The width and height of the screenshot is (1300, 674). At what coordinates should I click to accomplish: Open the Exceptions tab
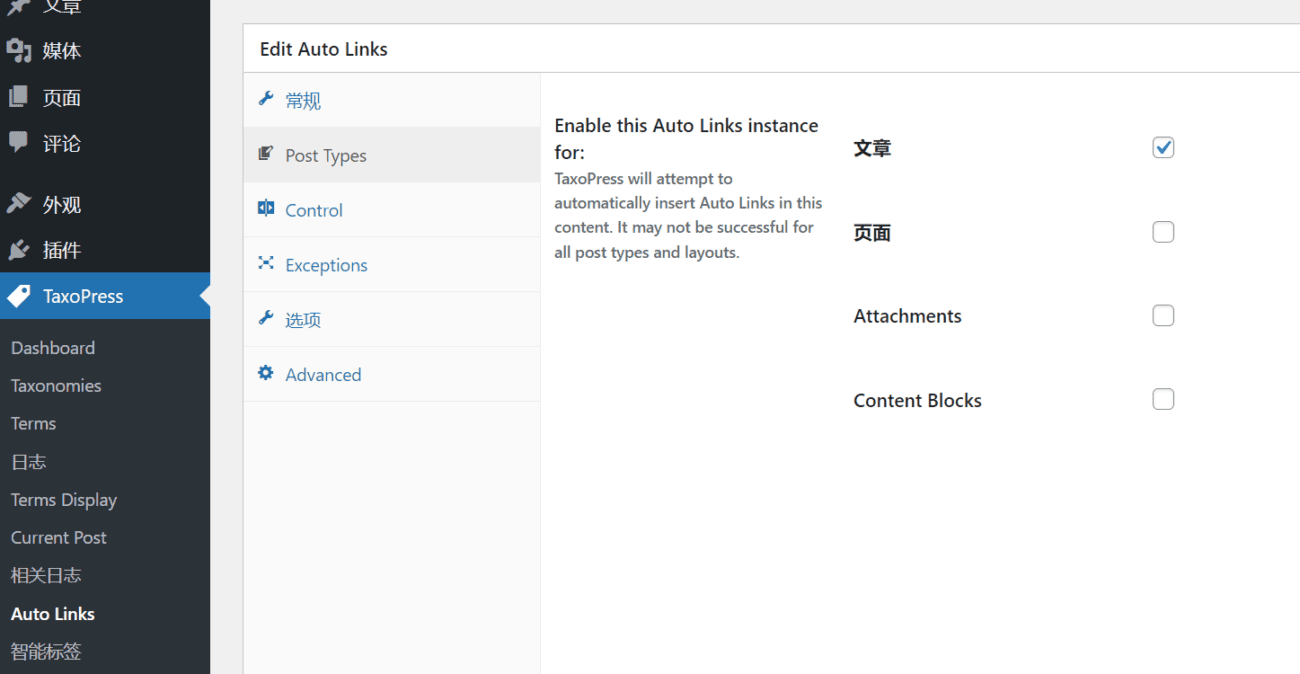(326, 265)
